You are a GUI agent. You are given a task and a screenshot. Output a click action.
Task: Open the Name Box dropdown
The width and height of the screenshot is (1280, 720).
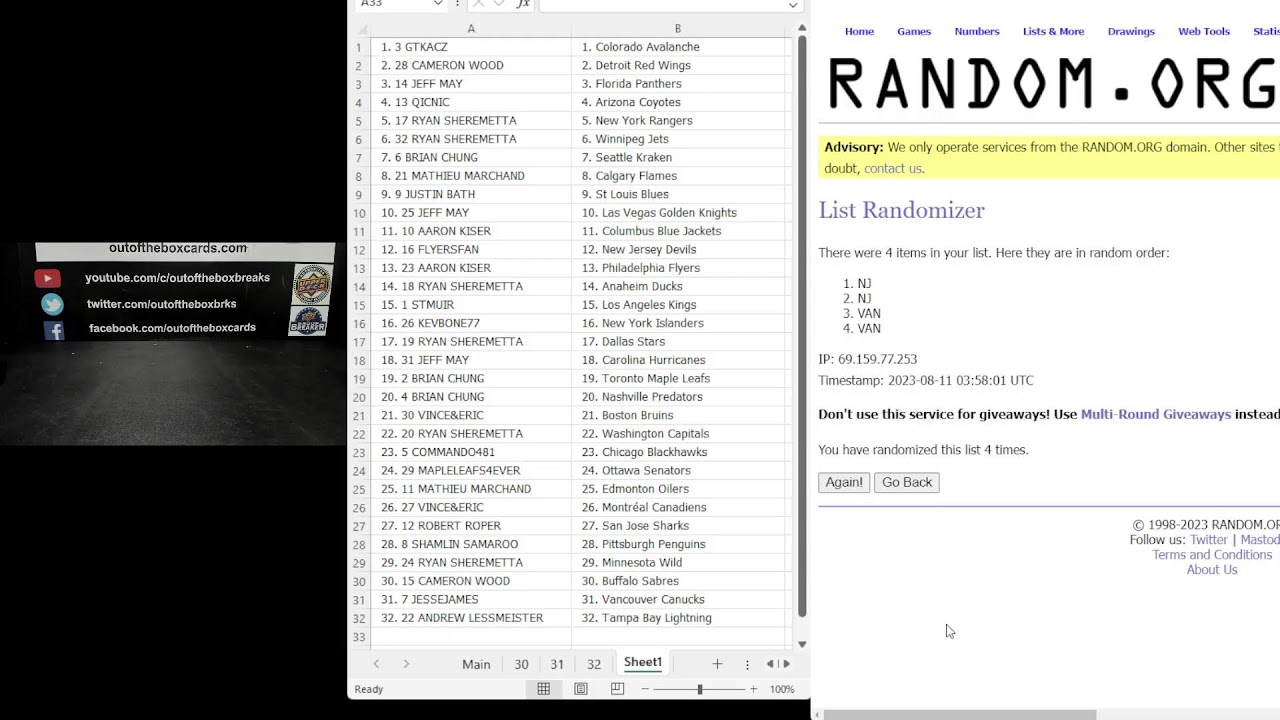[x=437, y=4]
